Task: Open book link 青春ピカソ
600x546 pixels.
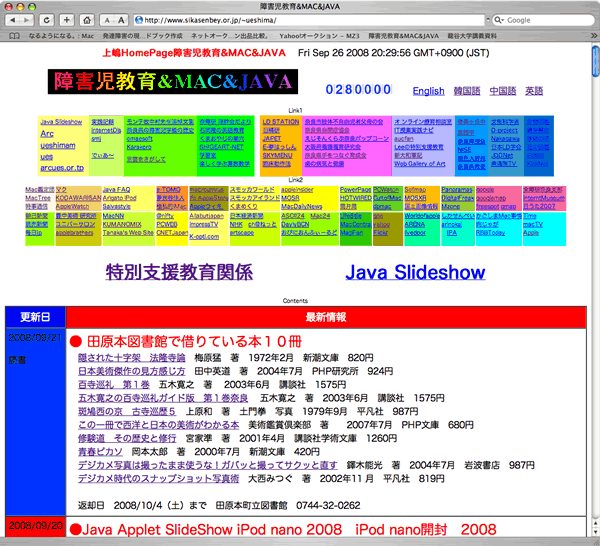Action: point(100,452)
